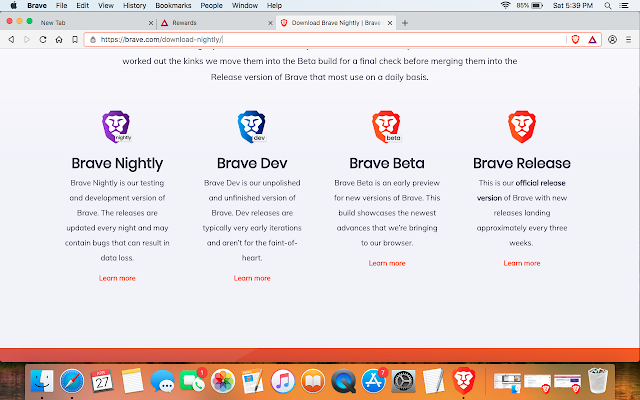
Task: Open the Bookmarks menu
Action: (x=173, y=6)
